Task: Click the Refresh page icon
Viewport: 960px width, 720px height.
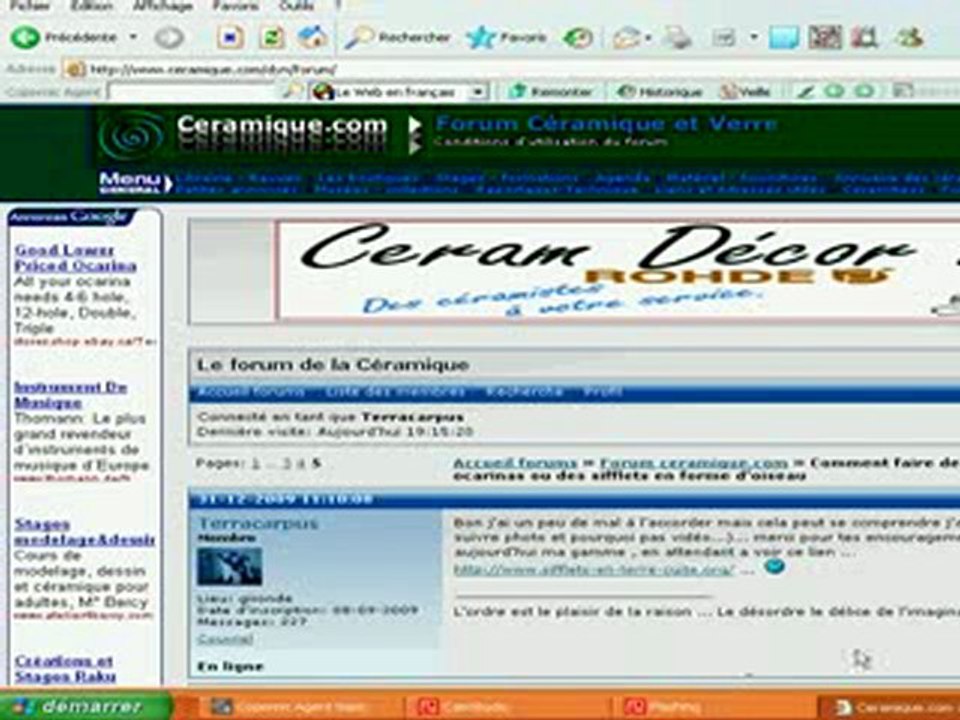Action: [x=272, y=38]
